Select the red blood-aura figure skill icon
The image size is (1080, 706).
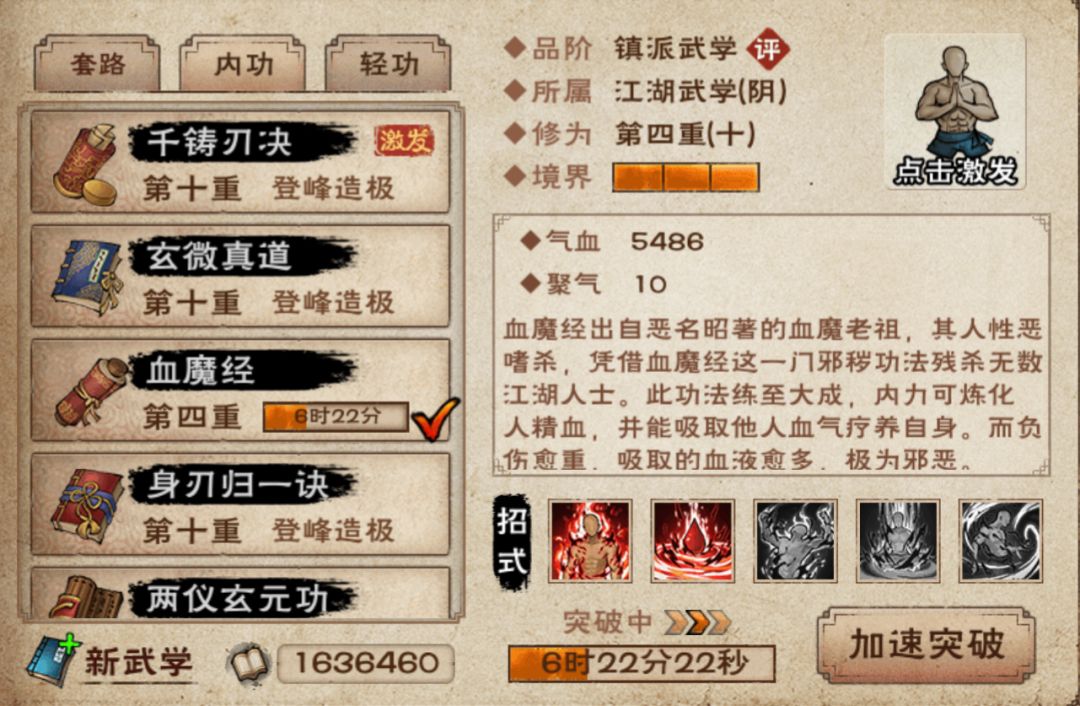[x=590, y=541]
